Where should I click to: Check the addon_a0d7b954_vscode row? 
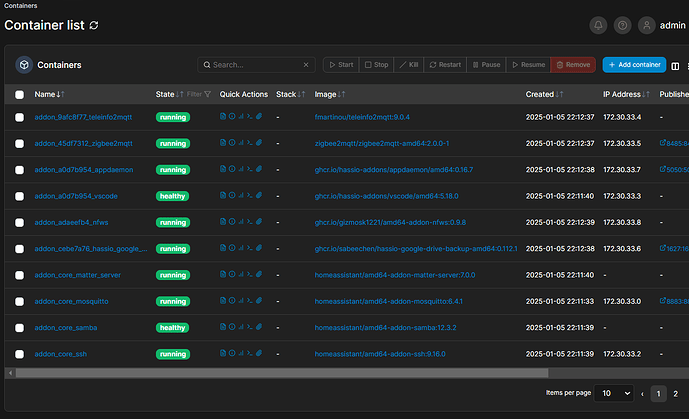click(x=19, y=196)
